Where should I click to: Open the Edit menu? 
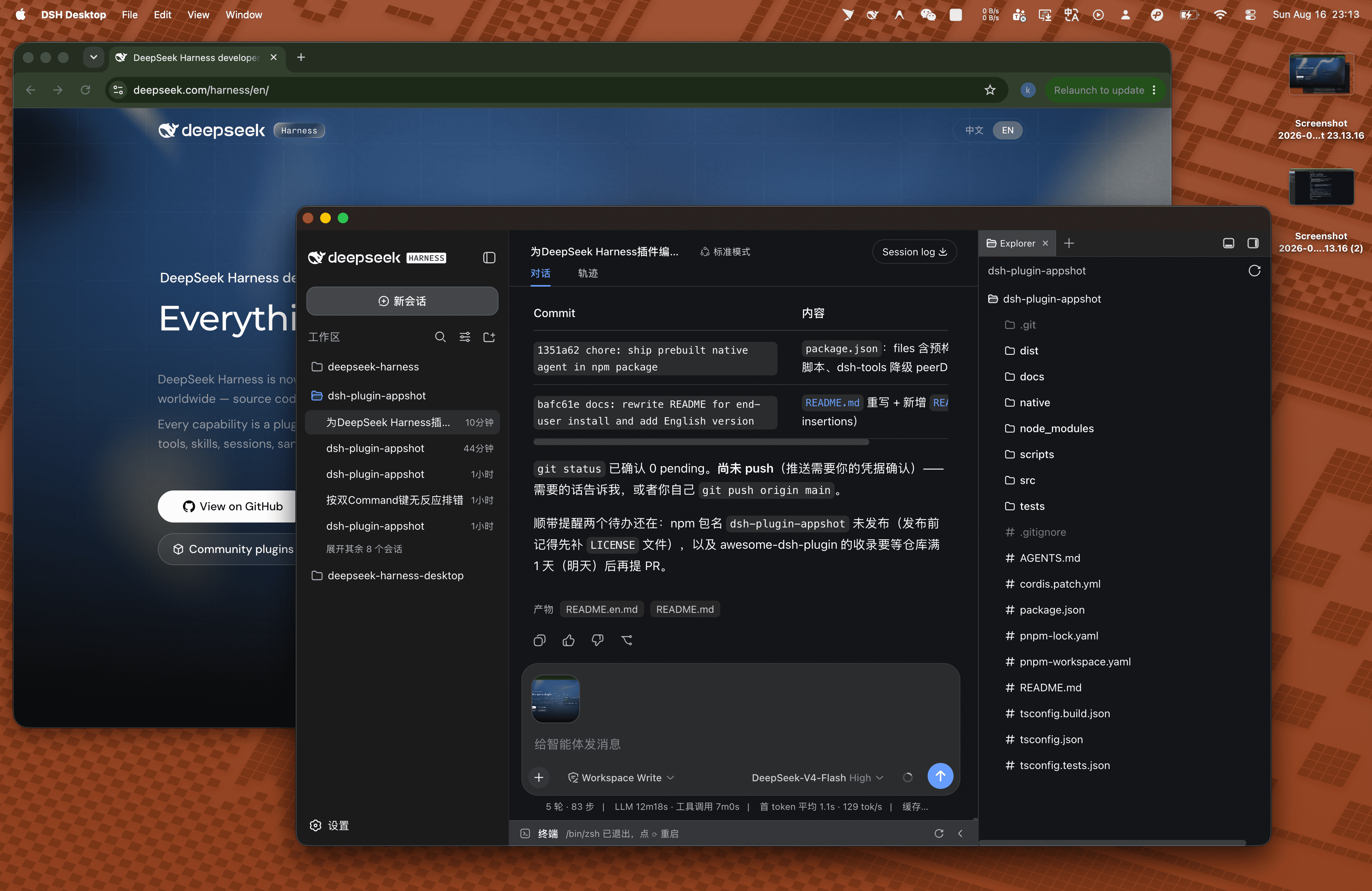tap(162, 14)
